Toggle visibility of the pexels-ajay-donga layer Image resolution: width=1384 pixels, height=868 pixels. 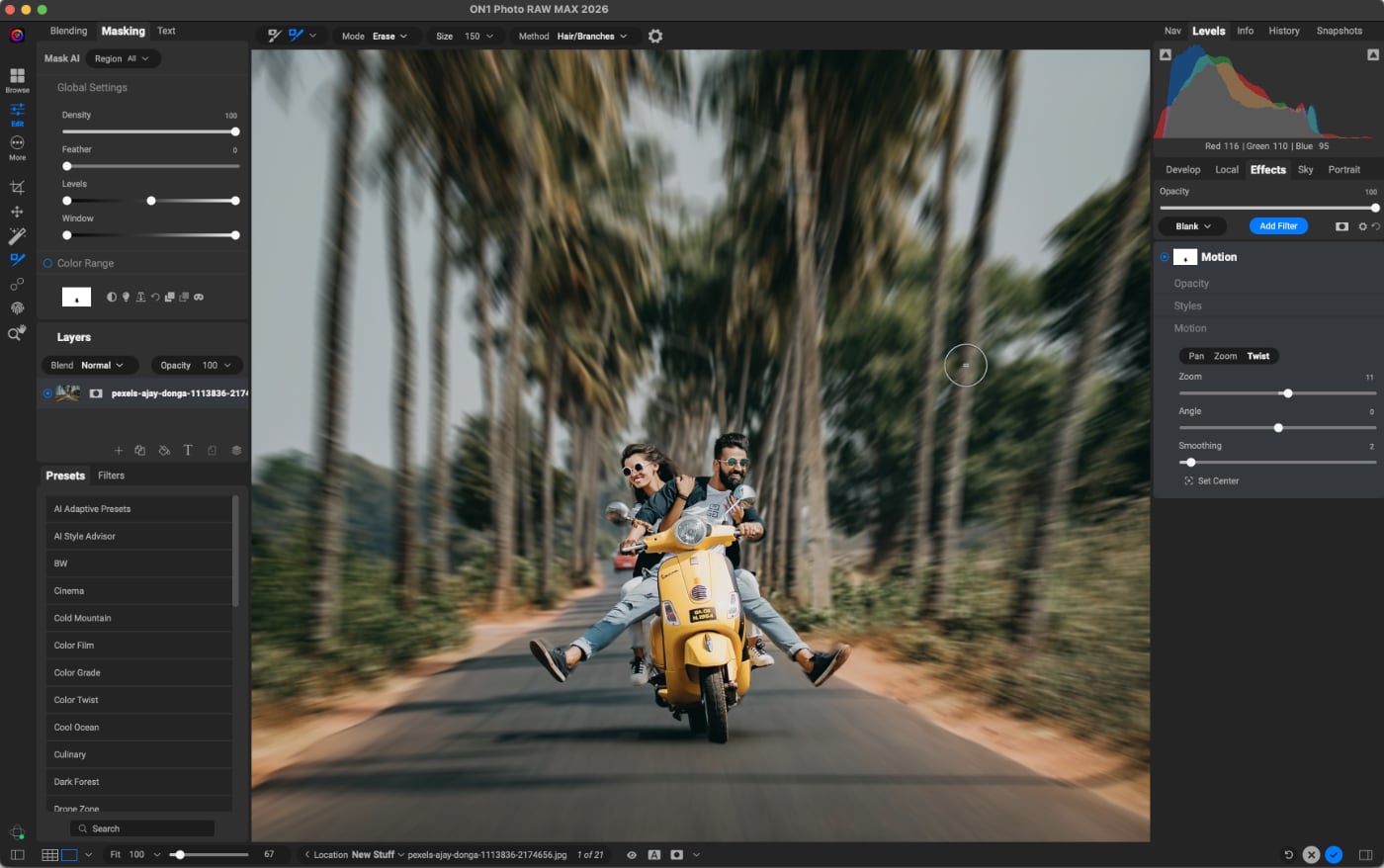(47, 393)
